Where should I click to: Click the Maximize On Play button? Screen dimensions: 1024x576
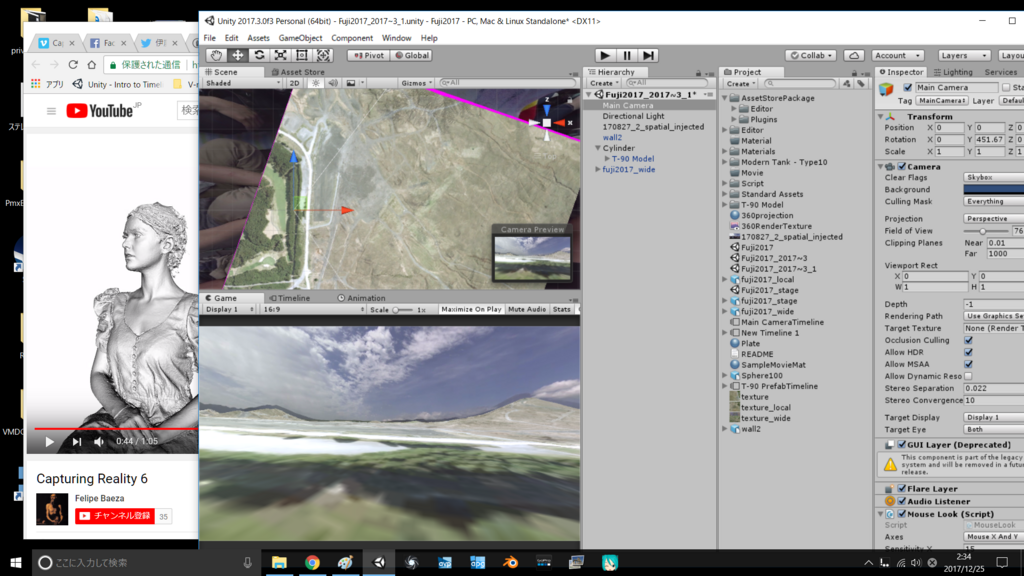coord(471,310)
